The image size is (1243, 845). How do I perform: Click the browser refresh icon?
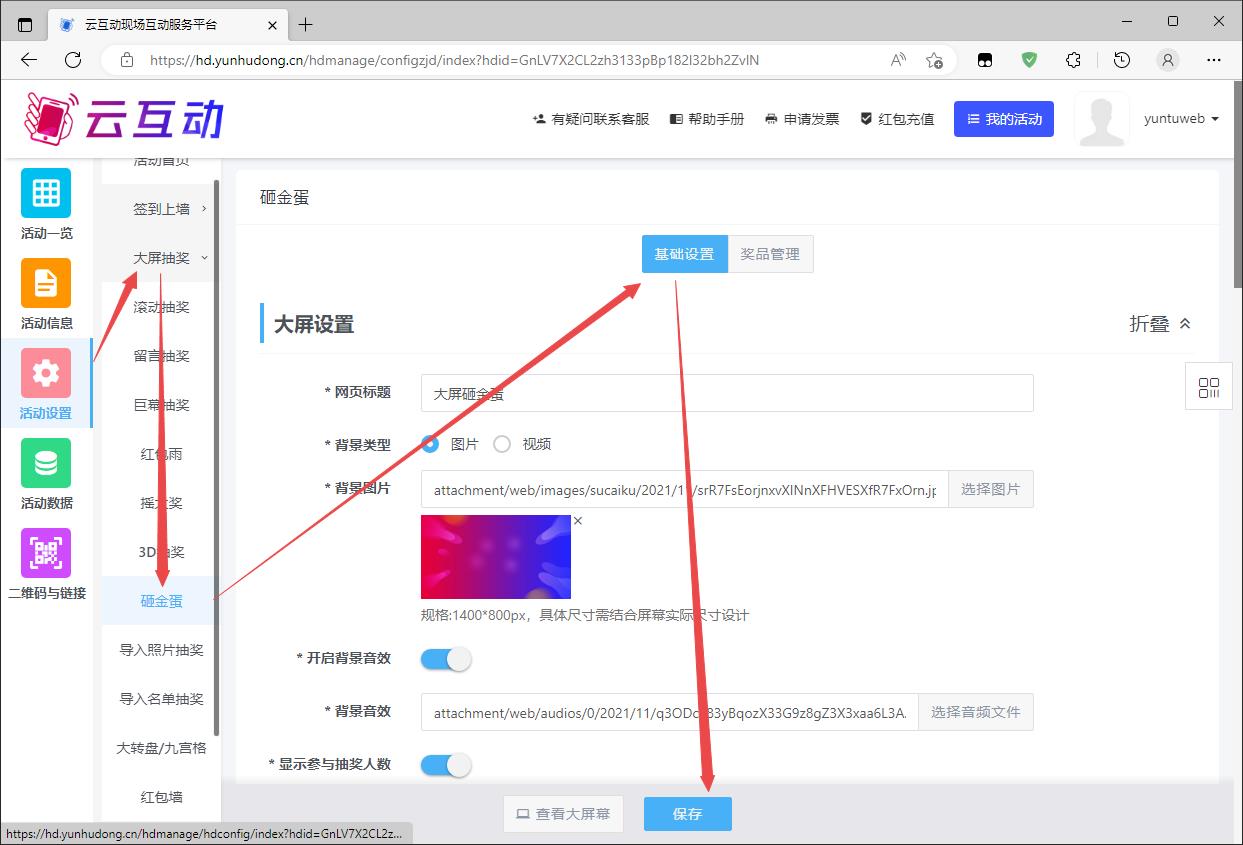[73, 60]
